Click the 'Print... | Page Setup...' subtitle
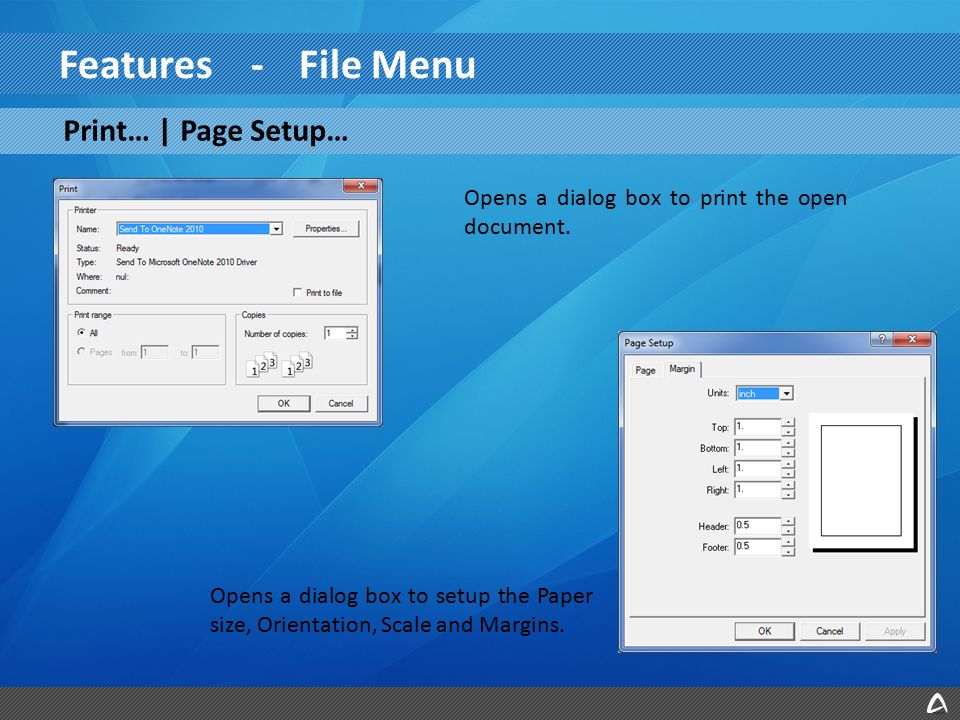This screenshot has height=720, width=960. coord(206,131)
